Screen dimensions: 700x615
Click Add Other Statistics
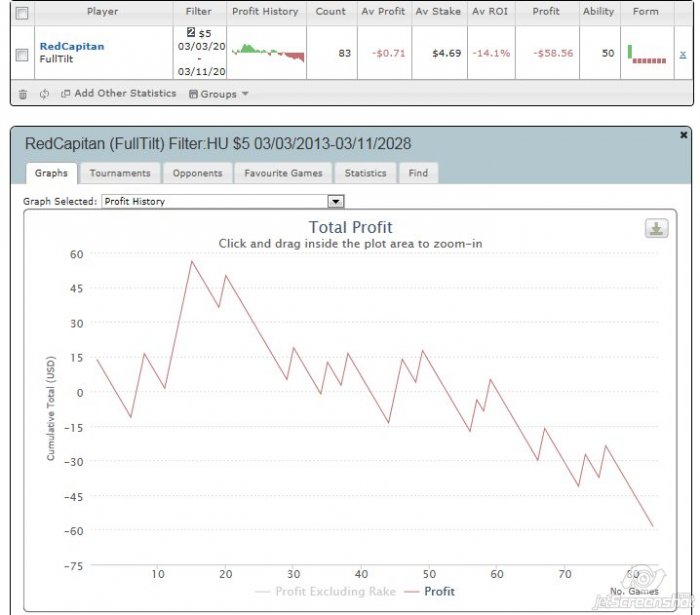coord(119,93)
